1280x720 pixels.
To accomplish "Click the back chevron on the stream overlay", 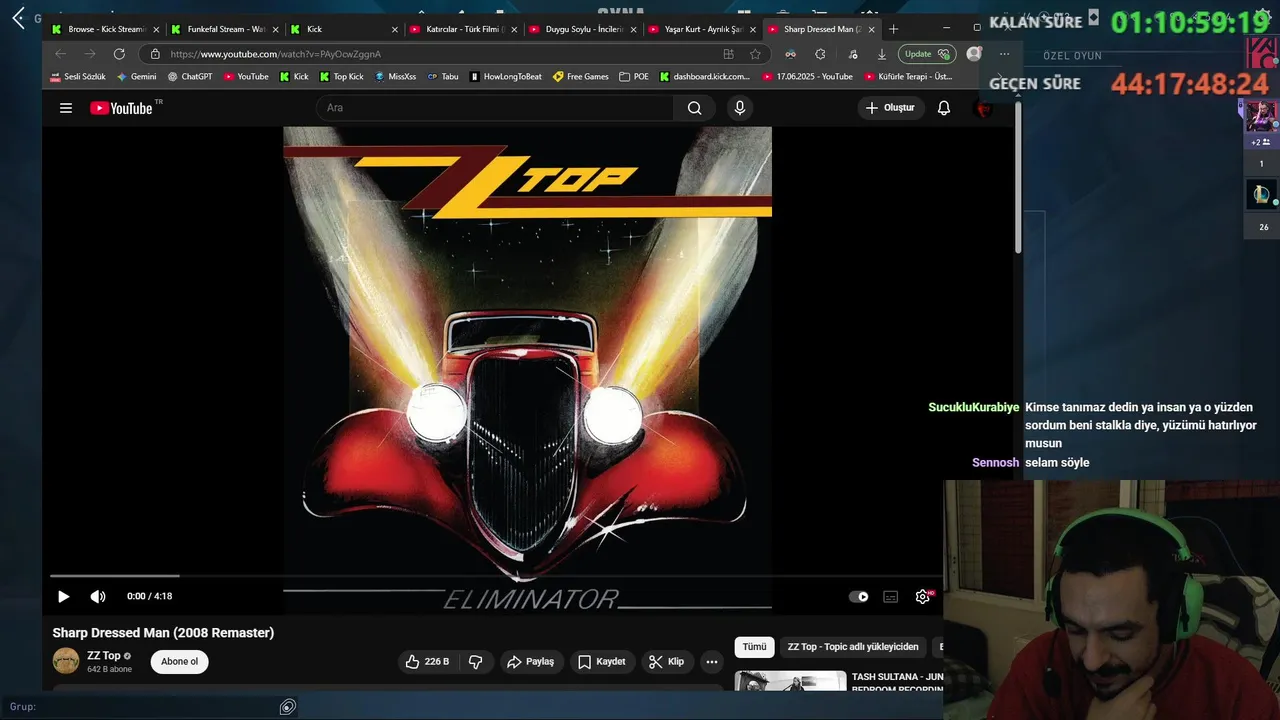I will coord(17,18).
